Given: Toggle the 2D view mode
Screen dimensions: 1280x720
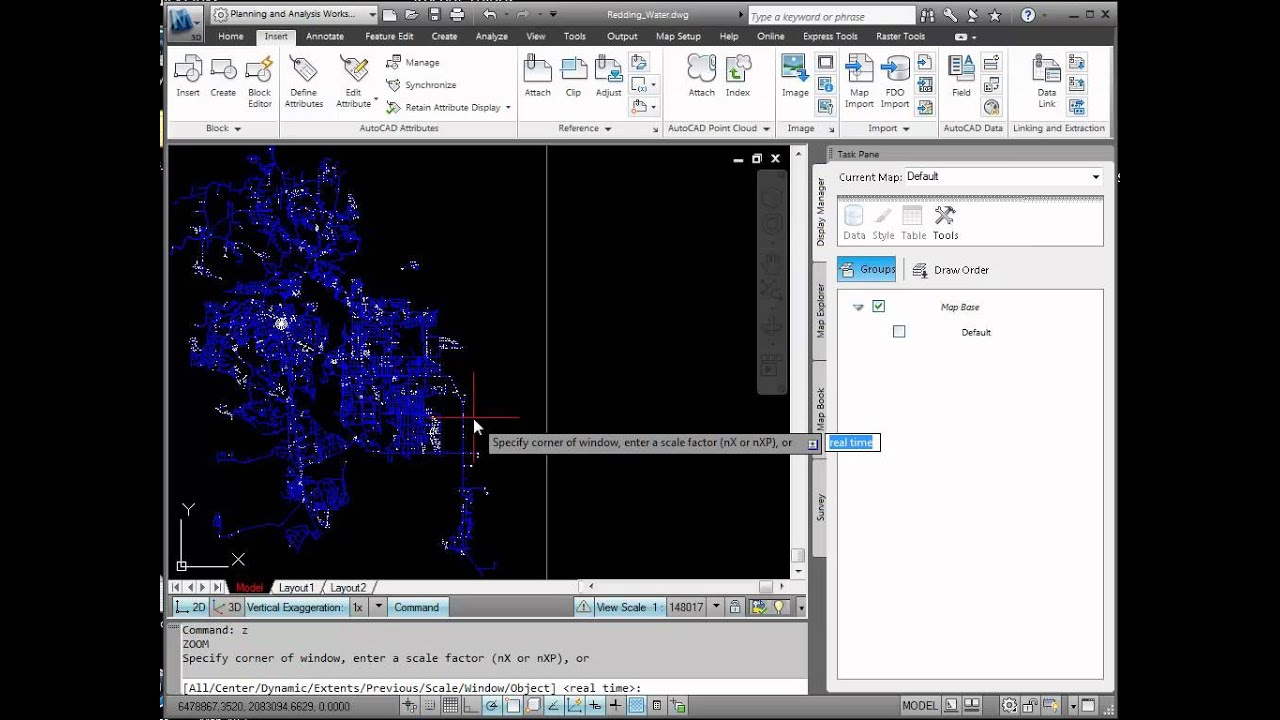Looking at the screenshot, I should (x=190, y=607).
